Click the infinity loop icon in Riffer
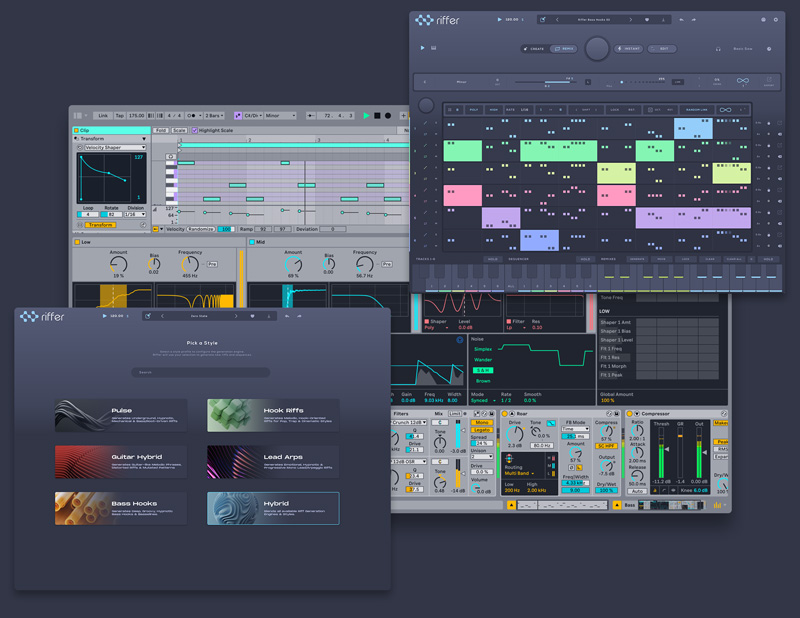The width and height of the screenshot is (800, 618). point(742,81)
